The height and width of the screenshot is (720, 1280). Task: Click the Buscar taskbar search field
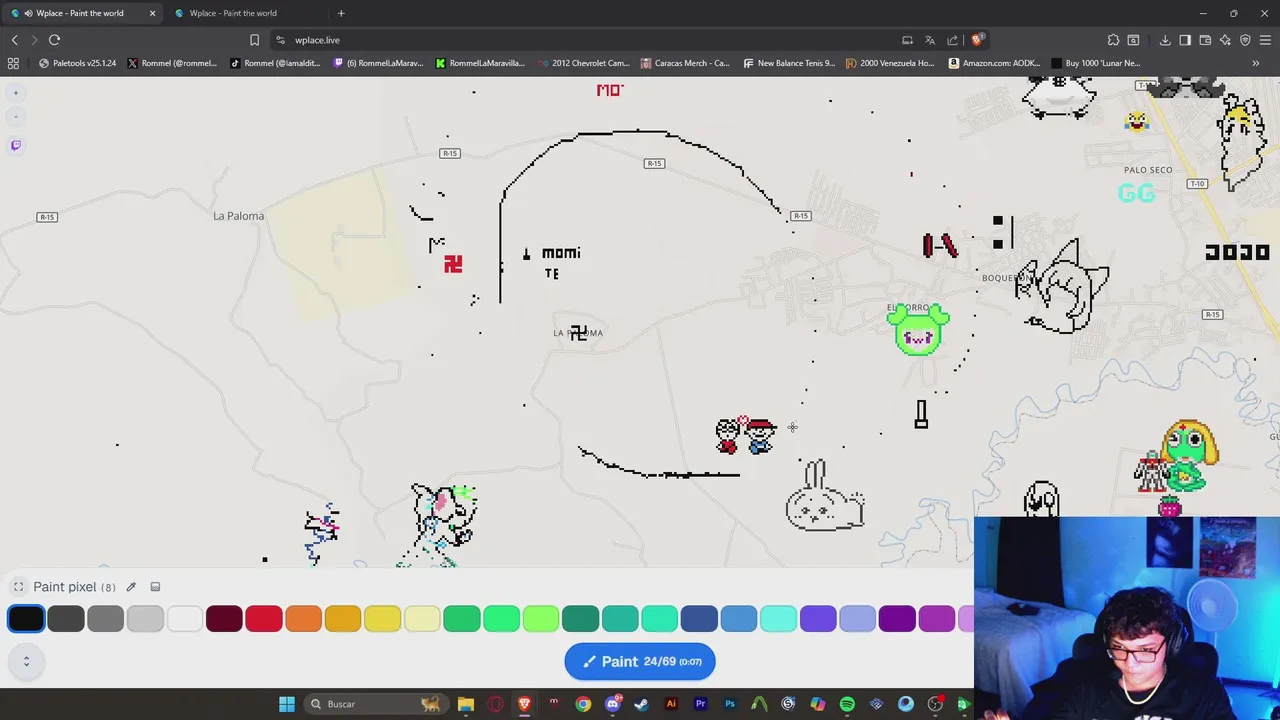375,704
